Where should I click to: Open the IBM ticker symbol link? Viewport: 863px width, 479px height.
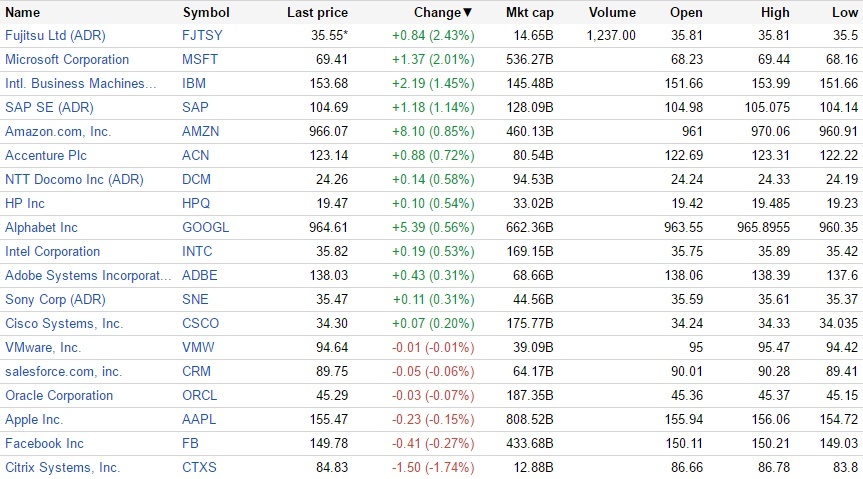click(194, 83)
